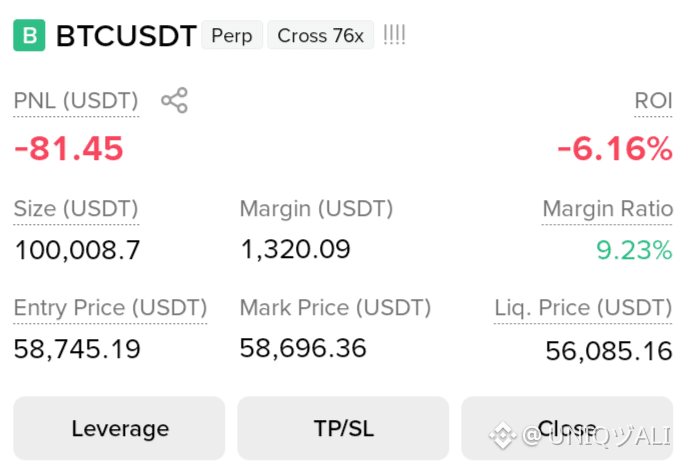Show Entry Price (USDT) label explanation
The height and width of the screenshot is (462, 678).
pyautogui.click(x=110, y=308)
